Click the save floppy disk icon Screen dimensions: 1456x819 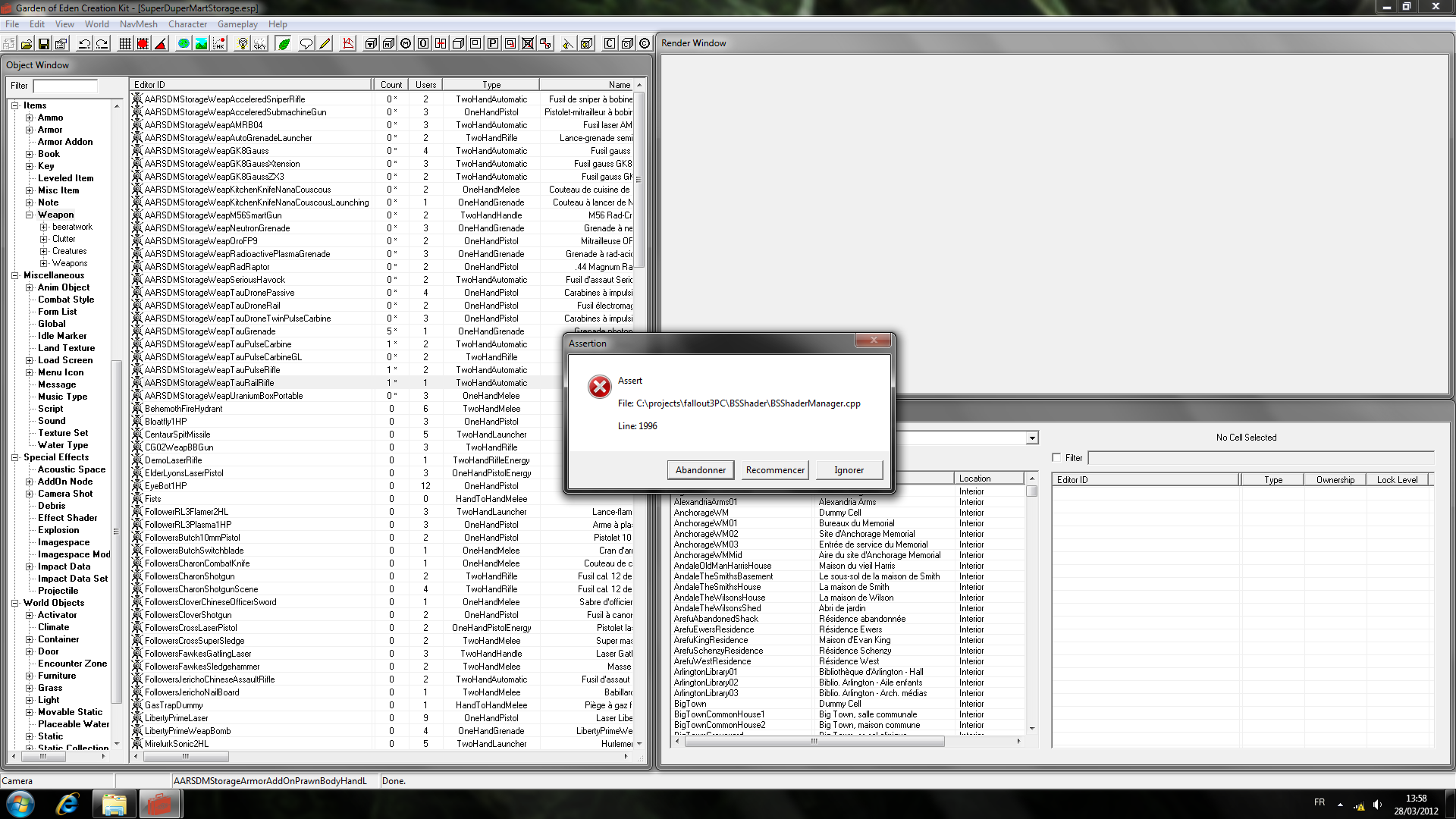(44, 44)
